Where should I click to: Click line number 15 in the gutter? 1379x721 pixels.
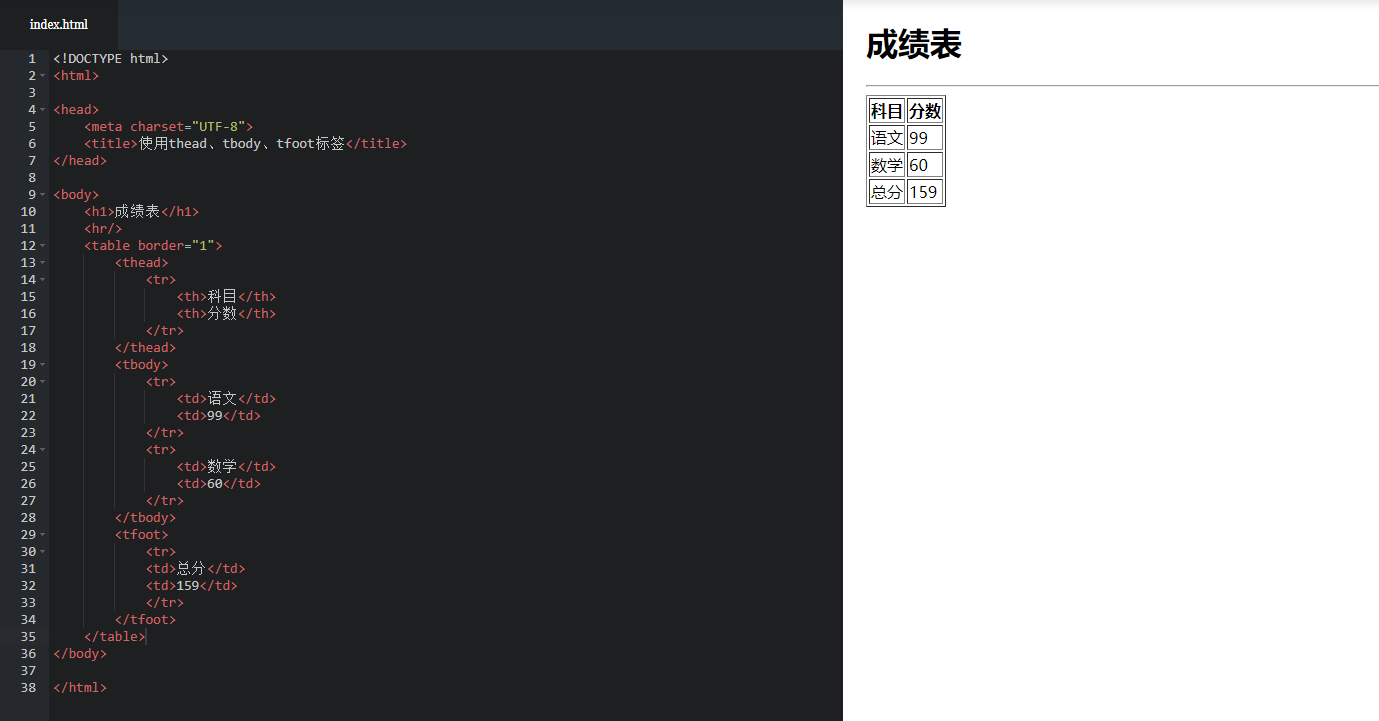(28, 296)
